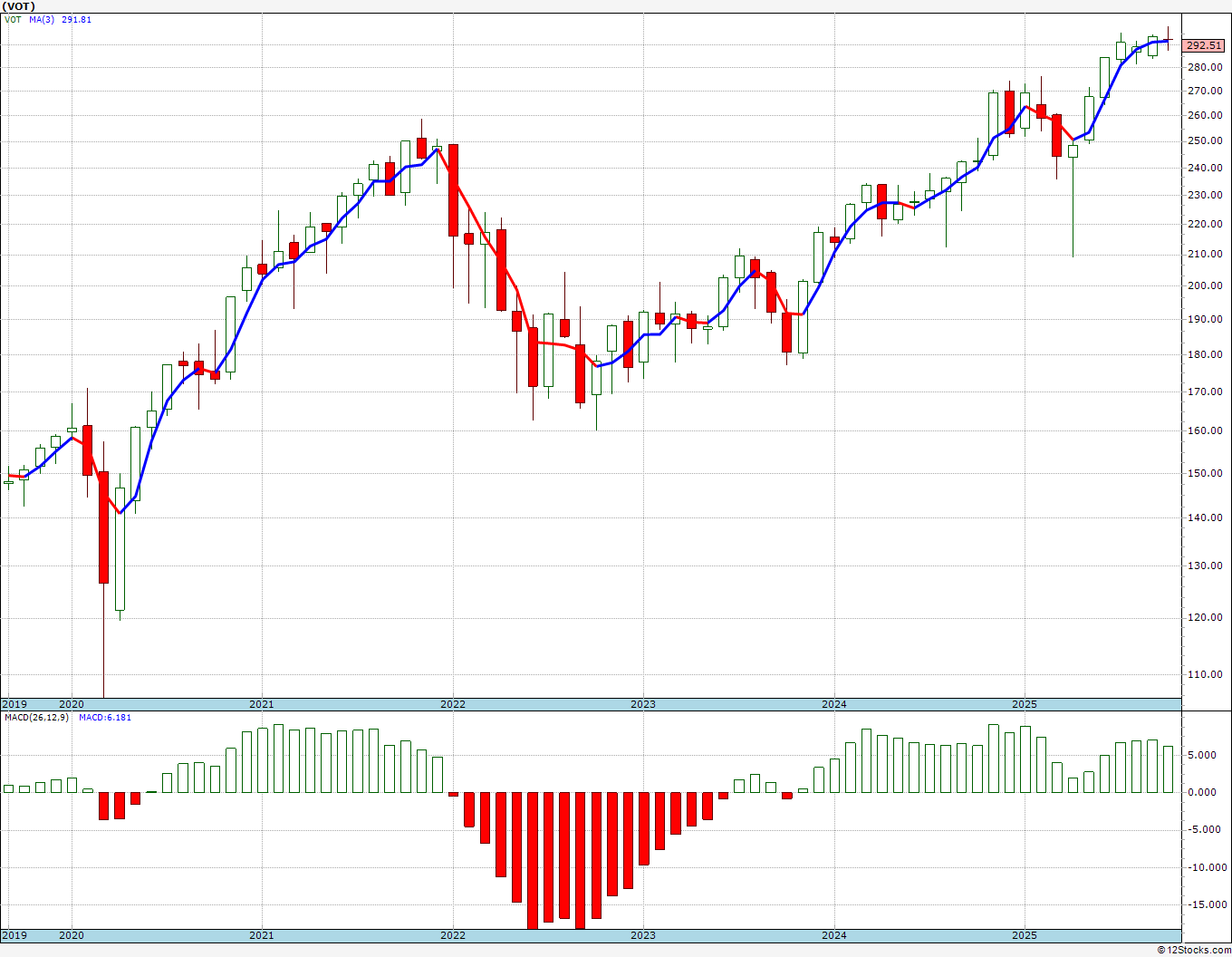Select the "230.00" price axis label
Screen dimensions: 1232x957
[1204, 196]
